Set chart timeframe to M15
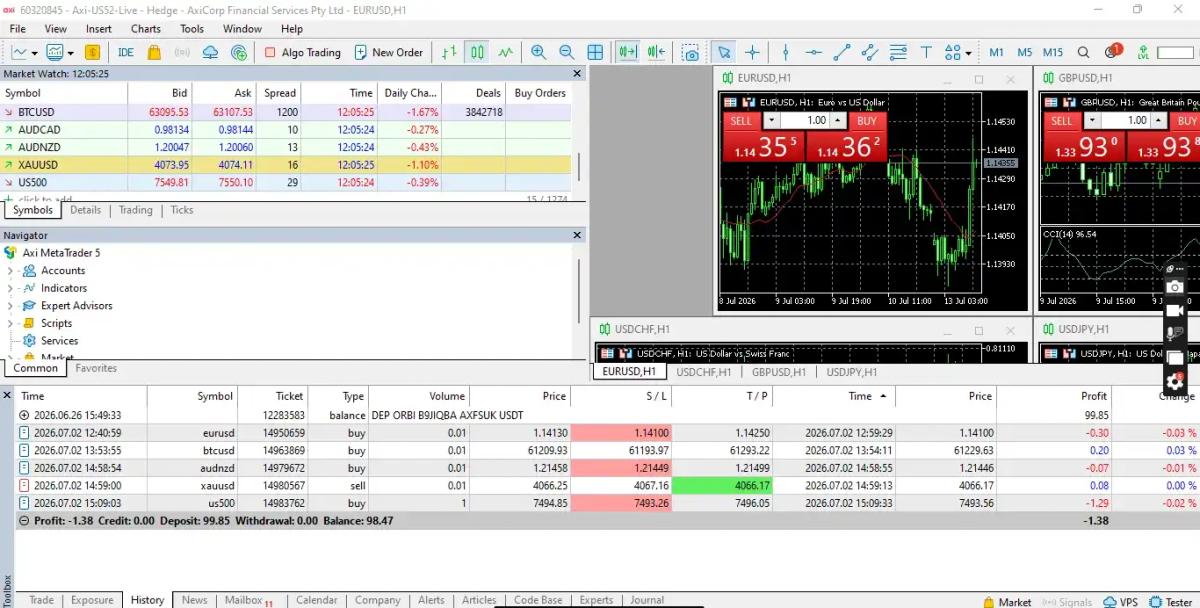 tap(1053, 52)
